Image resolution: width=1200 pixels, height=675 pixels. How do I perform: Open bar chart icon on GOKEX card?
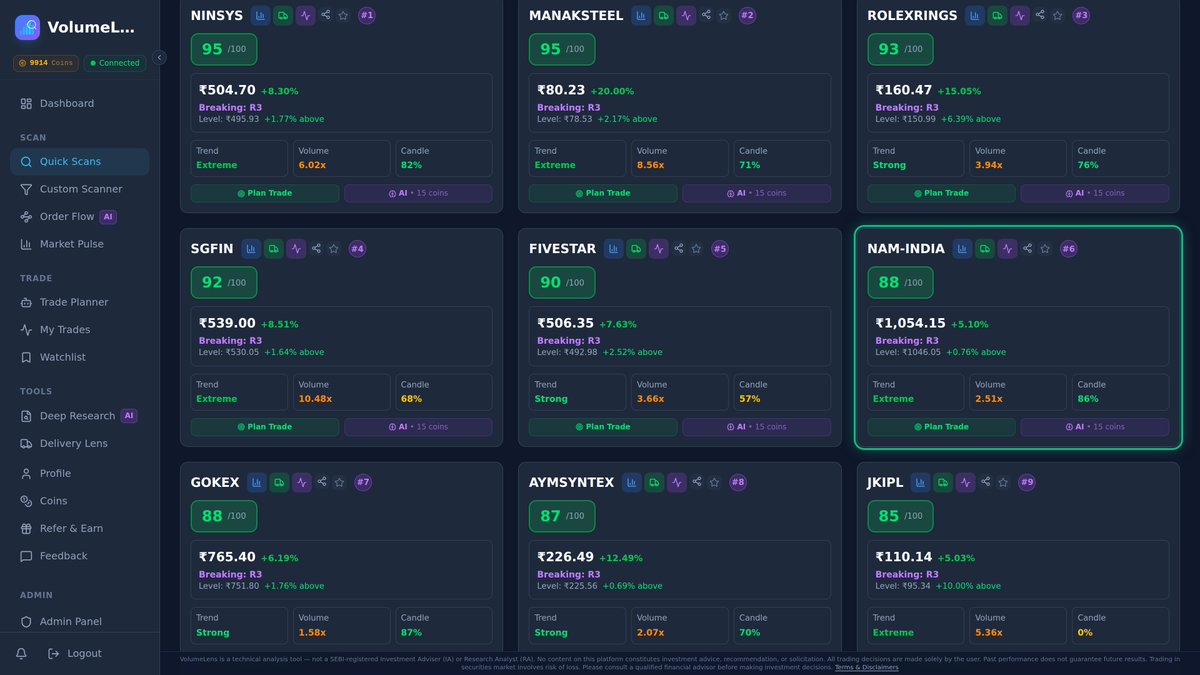click(x=256, y=482)
